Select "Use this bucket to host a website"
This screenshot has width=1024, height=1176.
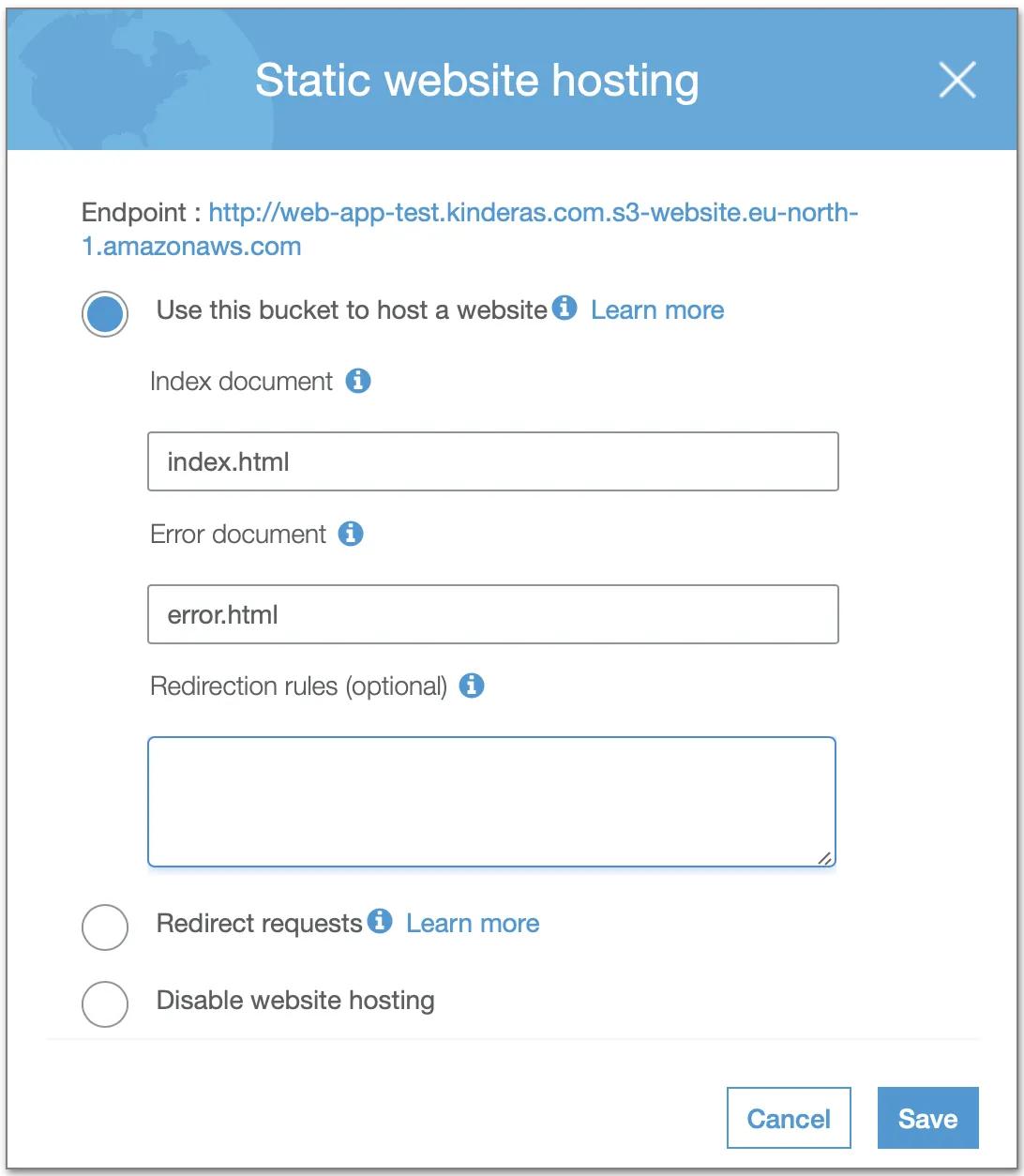pyautogui.click(x=104, y=313)
